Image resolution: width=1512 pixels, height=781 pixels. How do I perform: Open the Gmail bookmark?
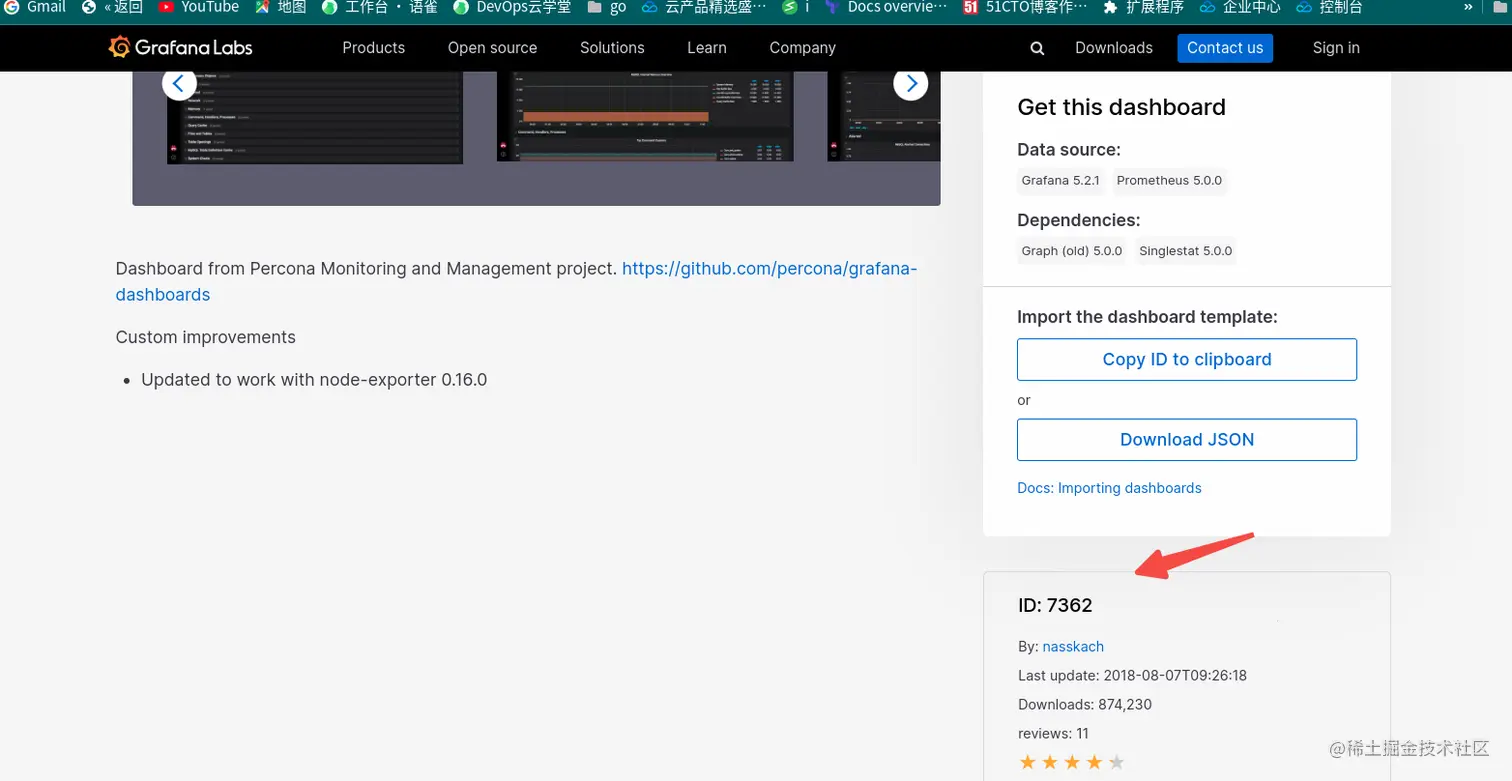point(36,7)
